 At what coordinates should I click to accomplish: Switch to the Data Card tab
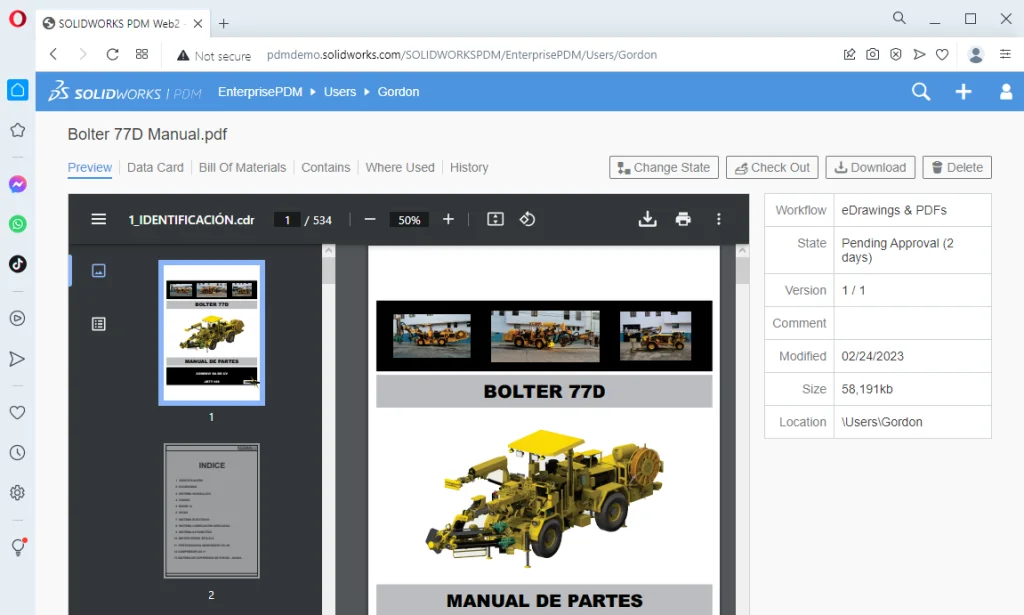point(155,167)
